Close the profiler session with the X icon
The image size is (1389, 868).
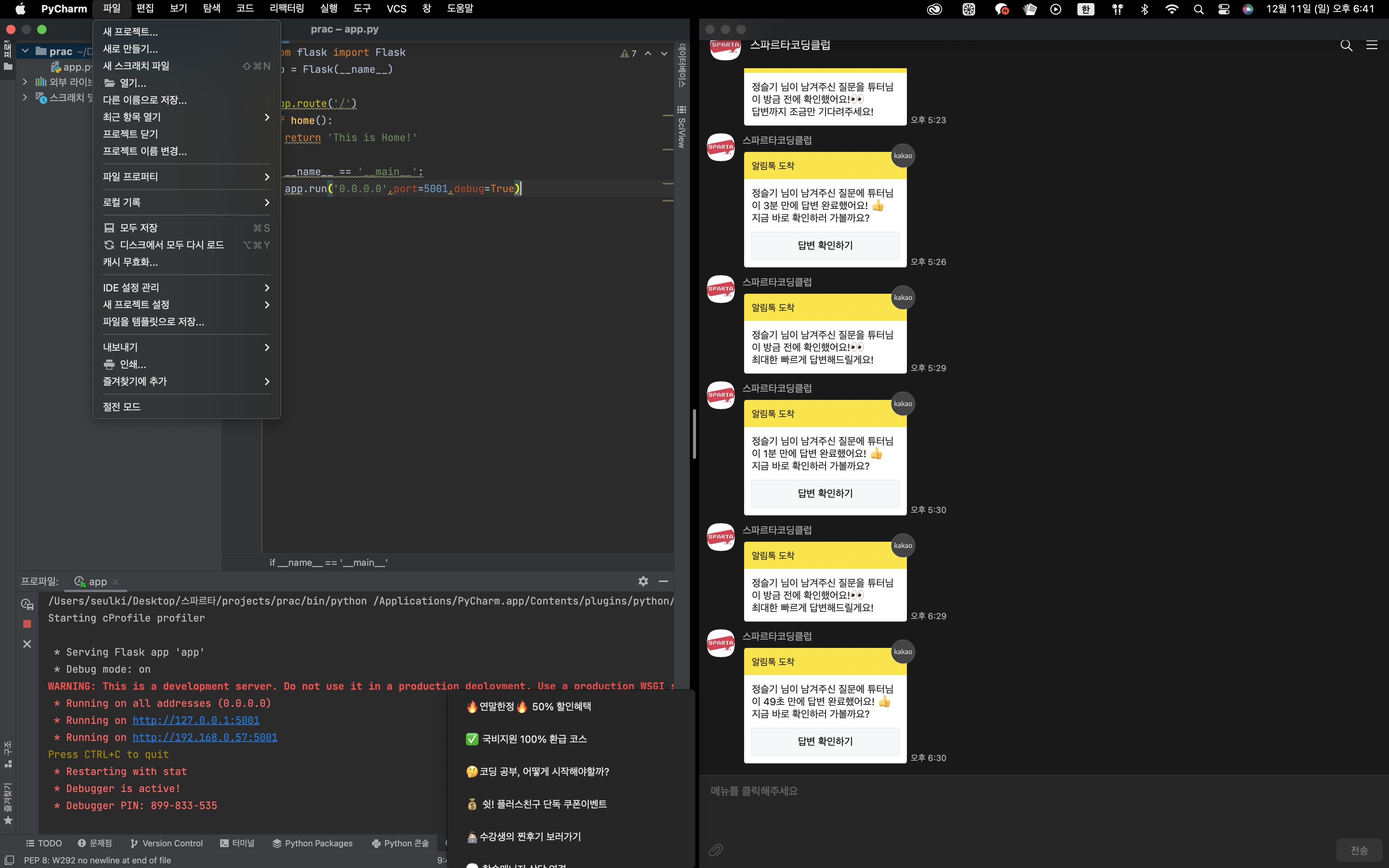27,644
